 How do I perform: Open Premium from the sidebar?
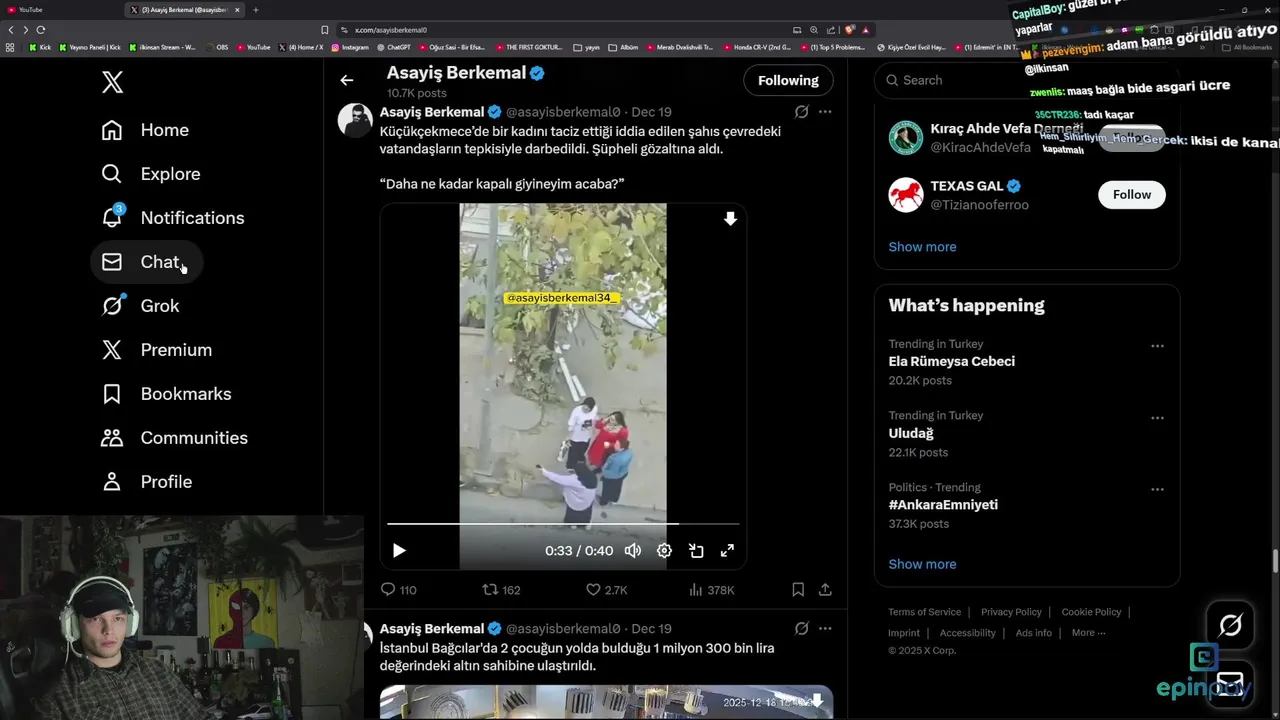[x=157, y=350]
